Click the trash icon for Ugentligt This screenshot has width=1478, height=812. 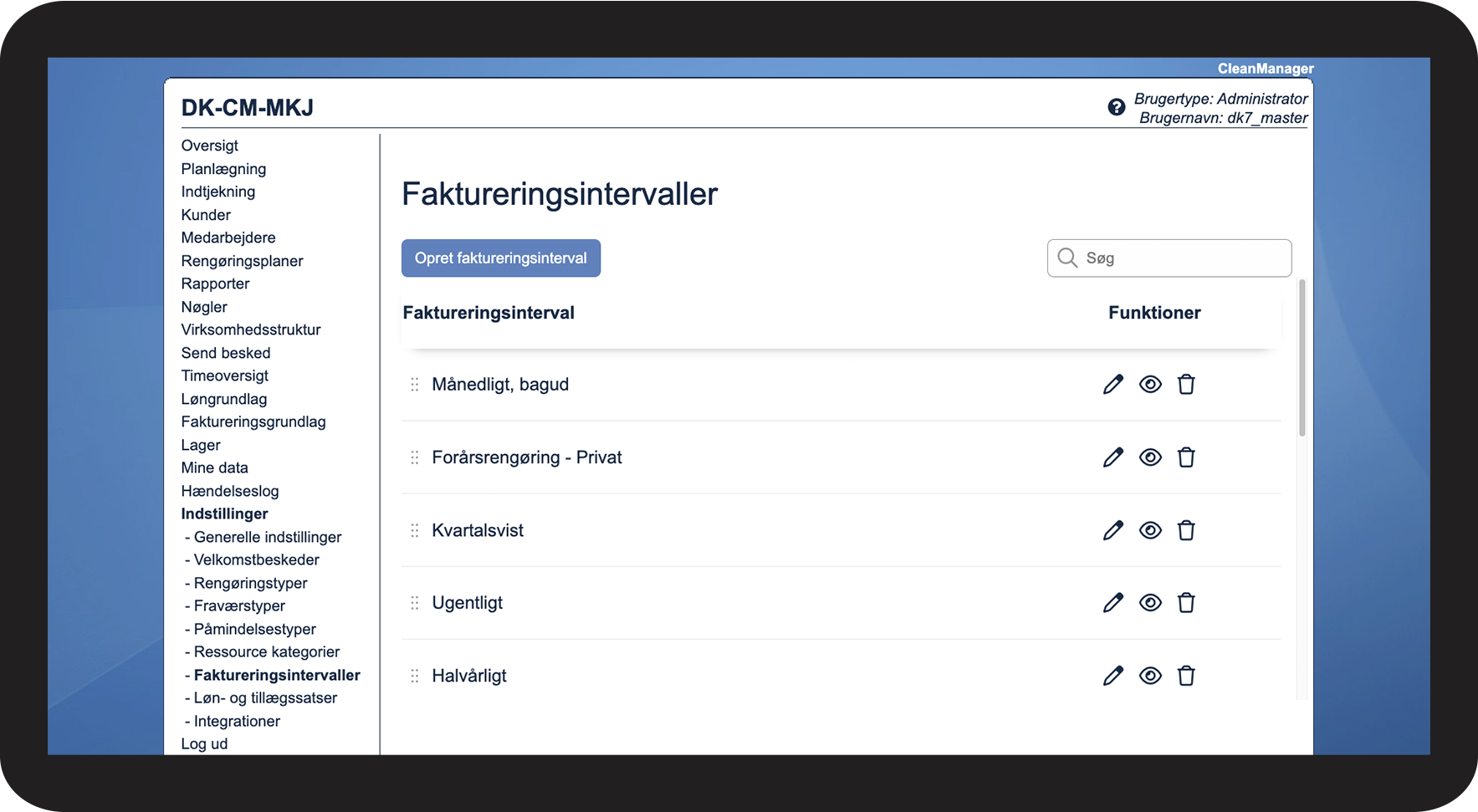coord(1186,603)
